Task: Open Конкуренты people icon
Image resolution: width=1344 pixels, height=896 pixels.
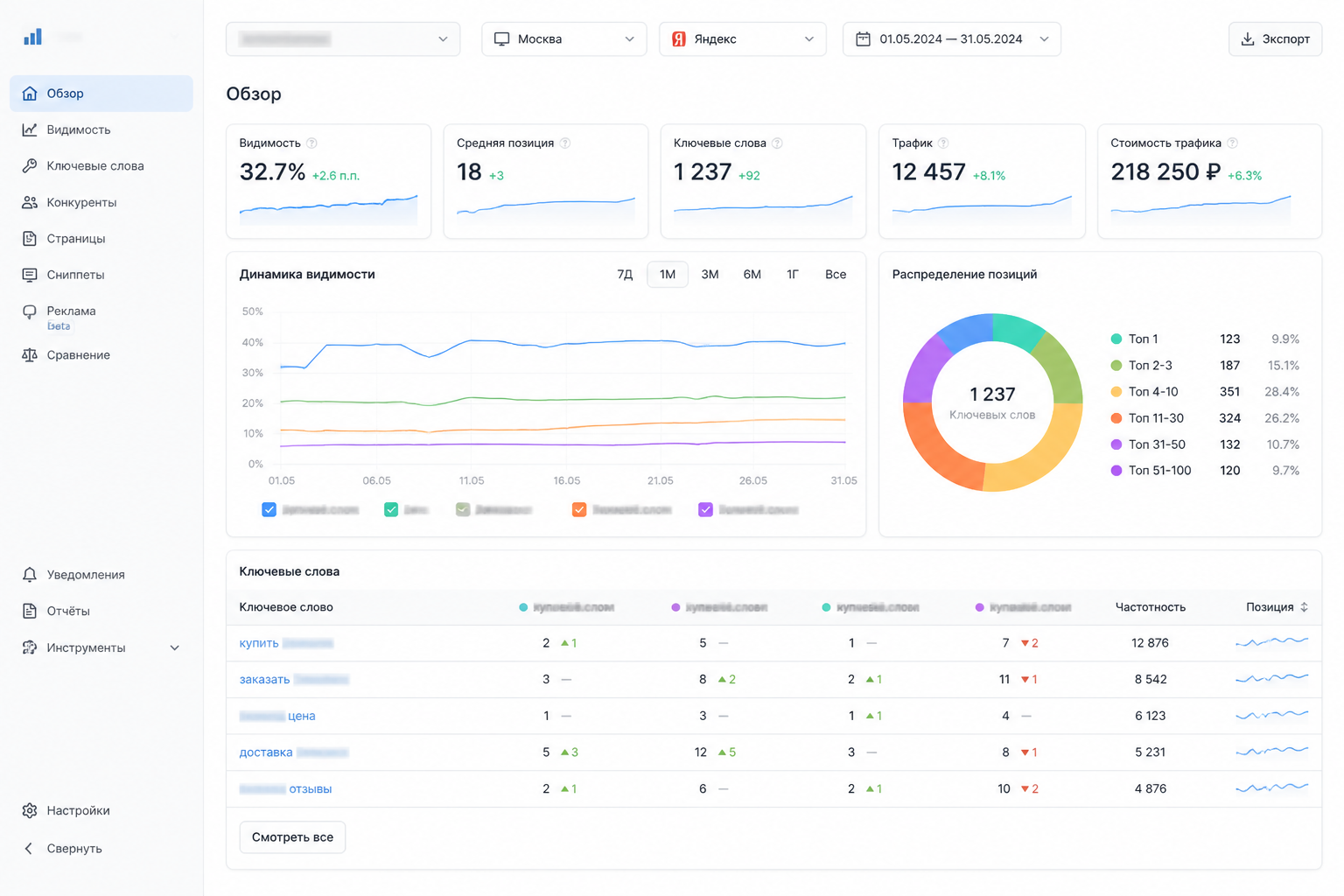Action: click(x=30, y=202)
